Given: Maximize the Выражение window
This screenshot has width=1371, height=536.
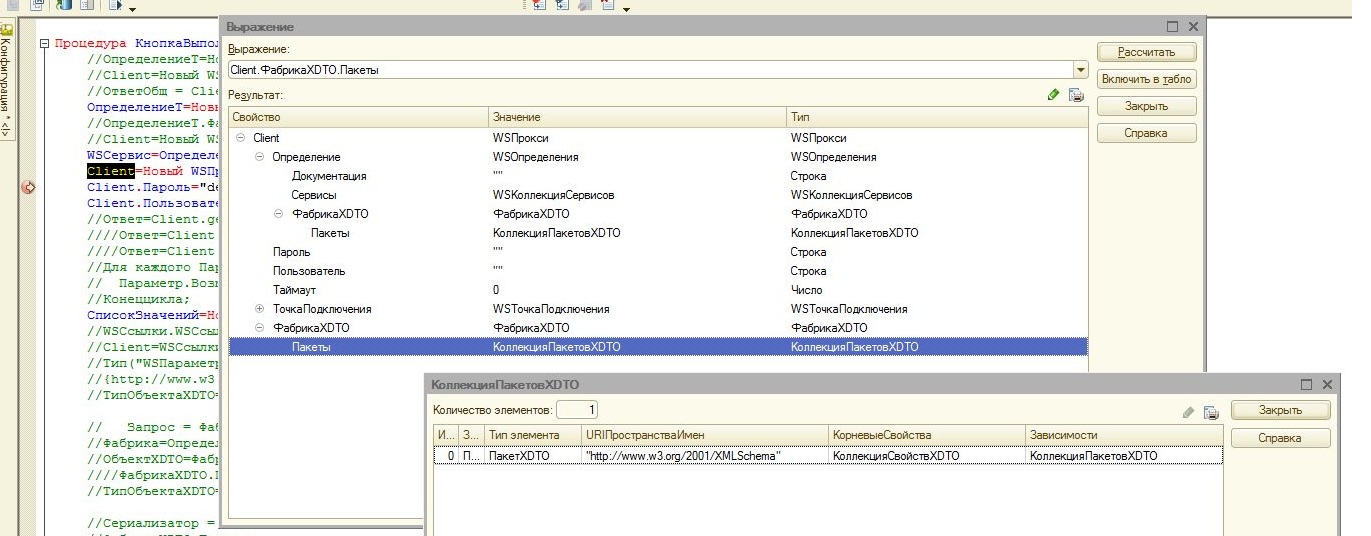Looking at the screenshot, I should coord(1172,27).
